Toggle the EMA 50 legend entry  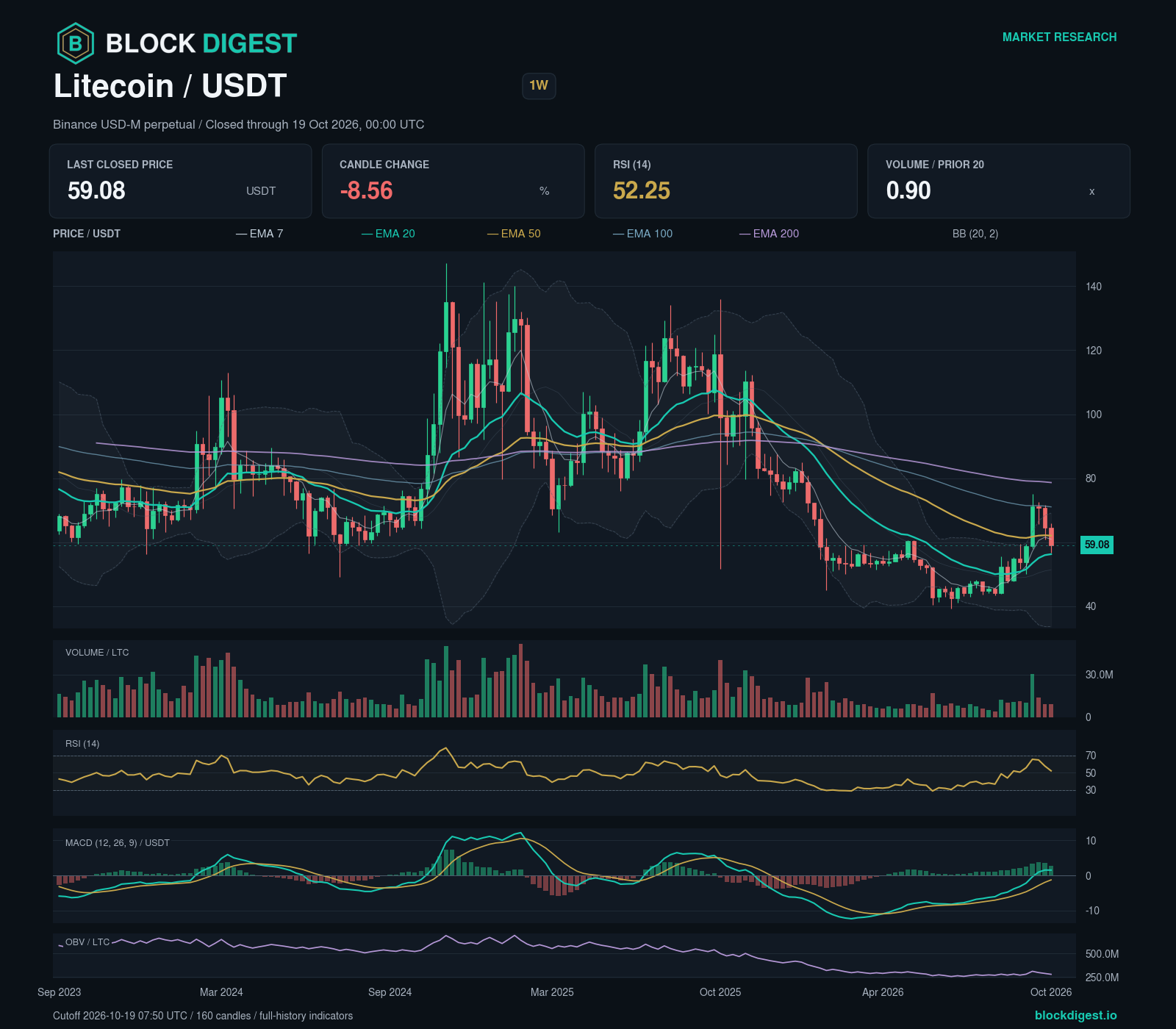tap(514, 234)
